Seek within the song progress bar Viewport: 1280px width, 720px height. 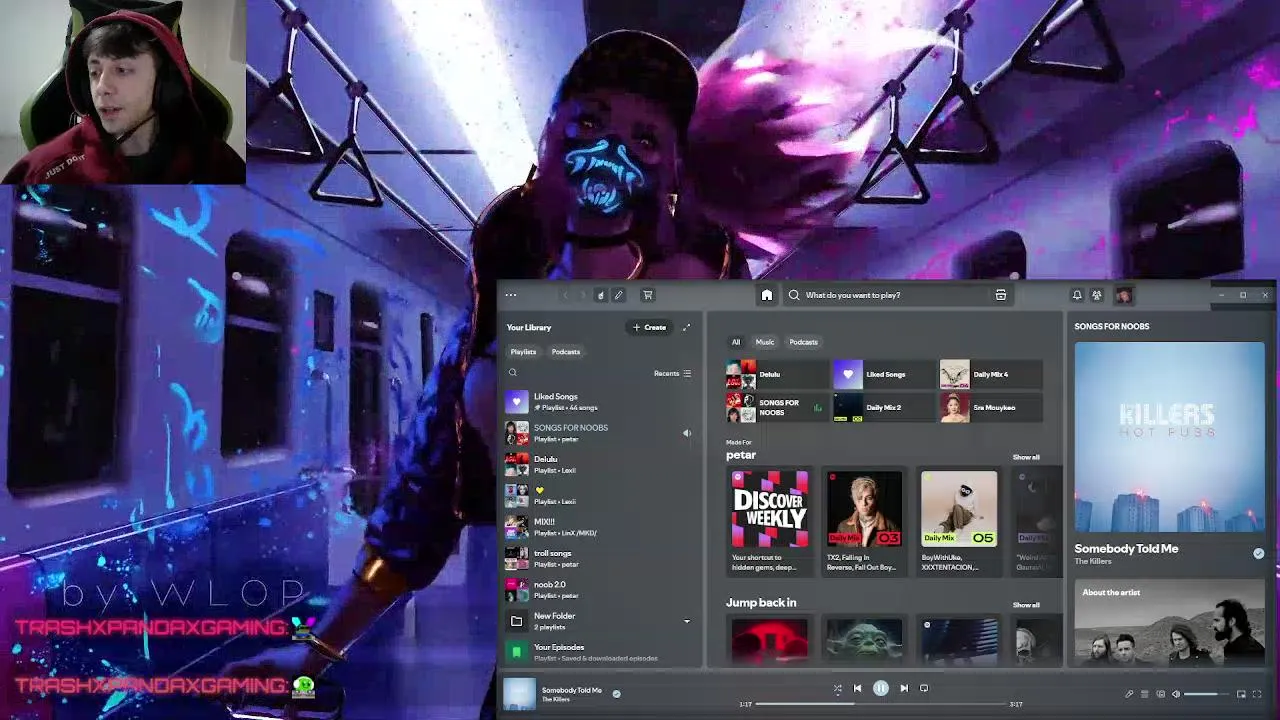[x=880, y=704]
